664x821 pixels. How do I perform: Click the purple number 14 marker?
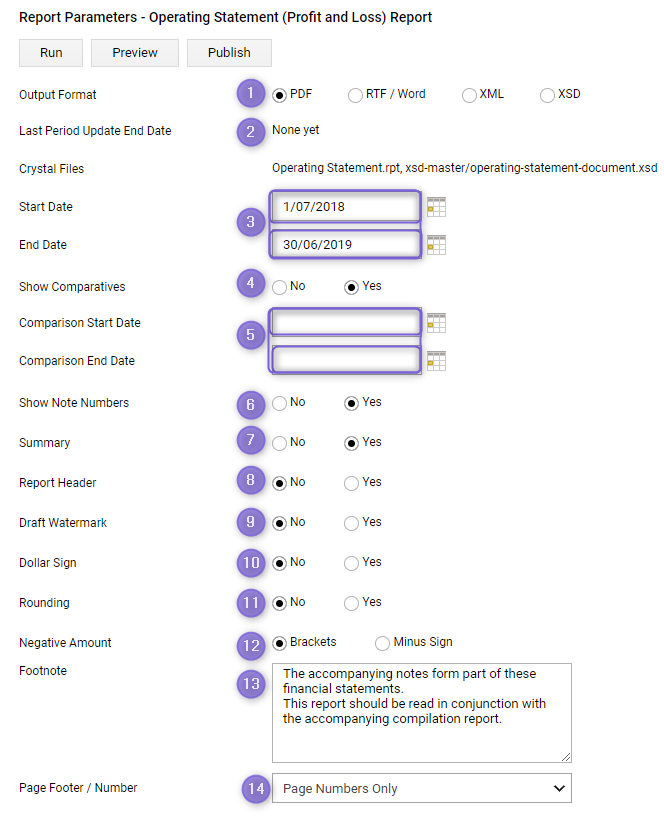tap(256, 789)
